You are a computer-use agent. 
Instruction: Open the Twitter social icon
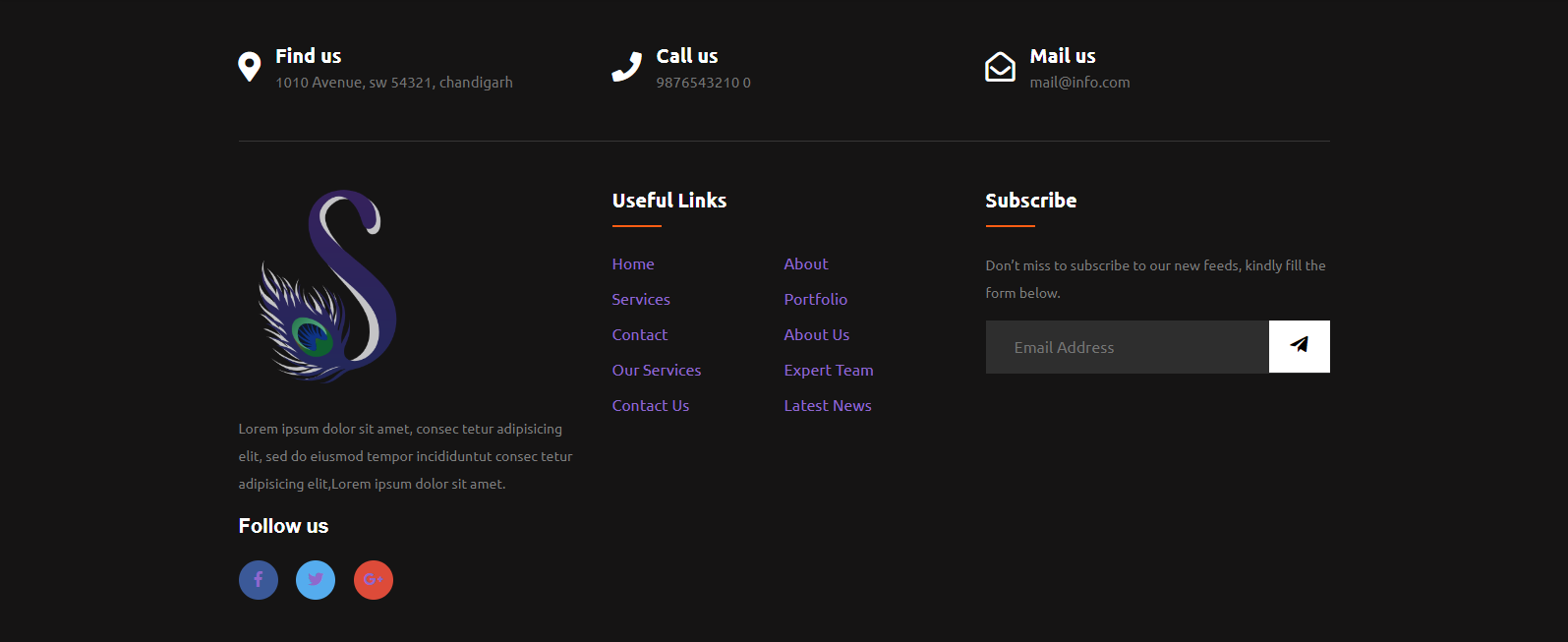(x=316, y=580)
